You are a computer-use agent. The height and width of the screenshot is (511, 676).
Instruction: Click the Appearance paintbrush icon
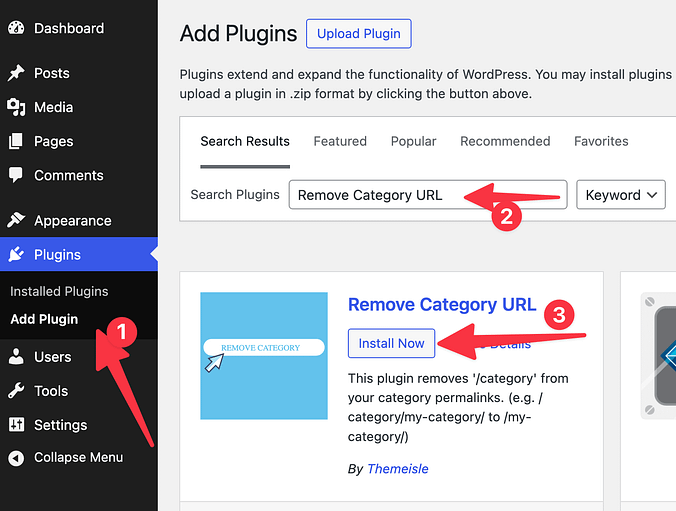(16, 221)
